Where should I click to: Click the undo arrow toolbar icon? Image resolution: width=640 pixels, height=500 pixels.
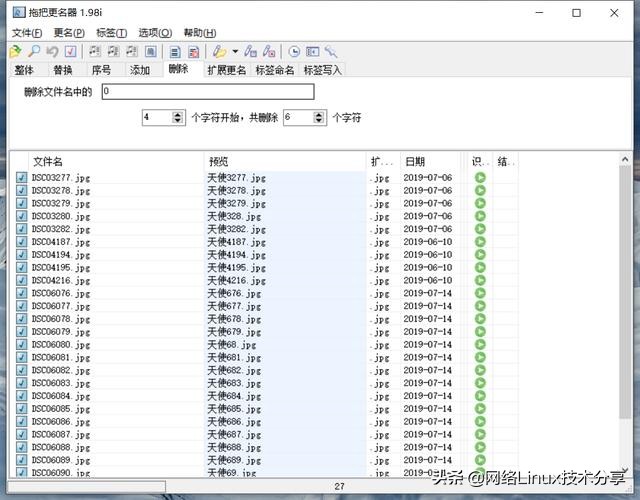coord(52,51)
